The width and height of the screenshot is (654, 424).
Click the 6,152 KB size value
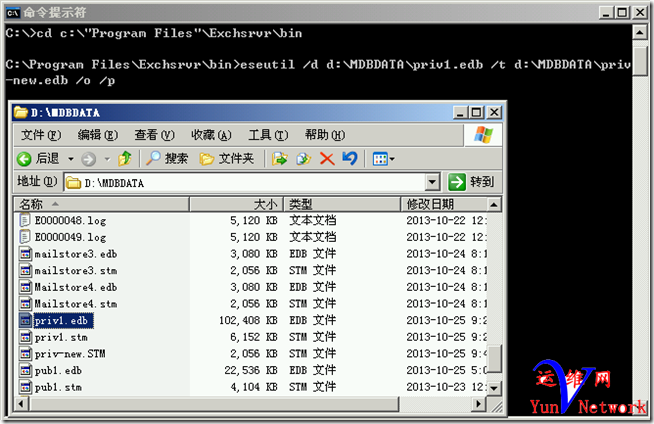pos(254,337)
